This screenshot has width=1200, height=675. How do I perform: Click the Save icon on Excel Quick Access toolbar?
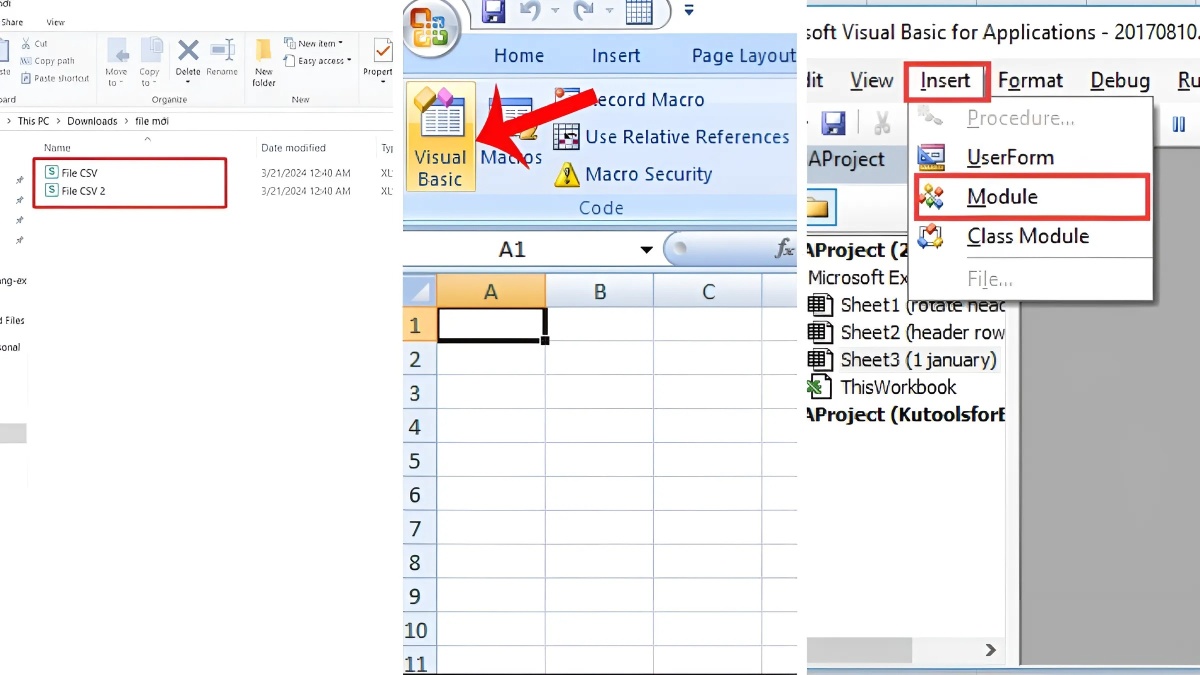(494, 11)
